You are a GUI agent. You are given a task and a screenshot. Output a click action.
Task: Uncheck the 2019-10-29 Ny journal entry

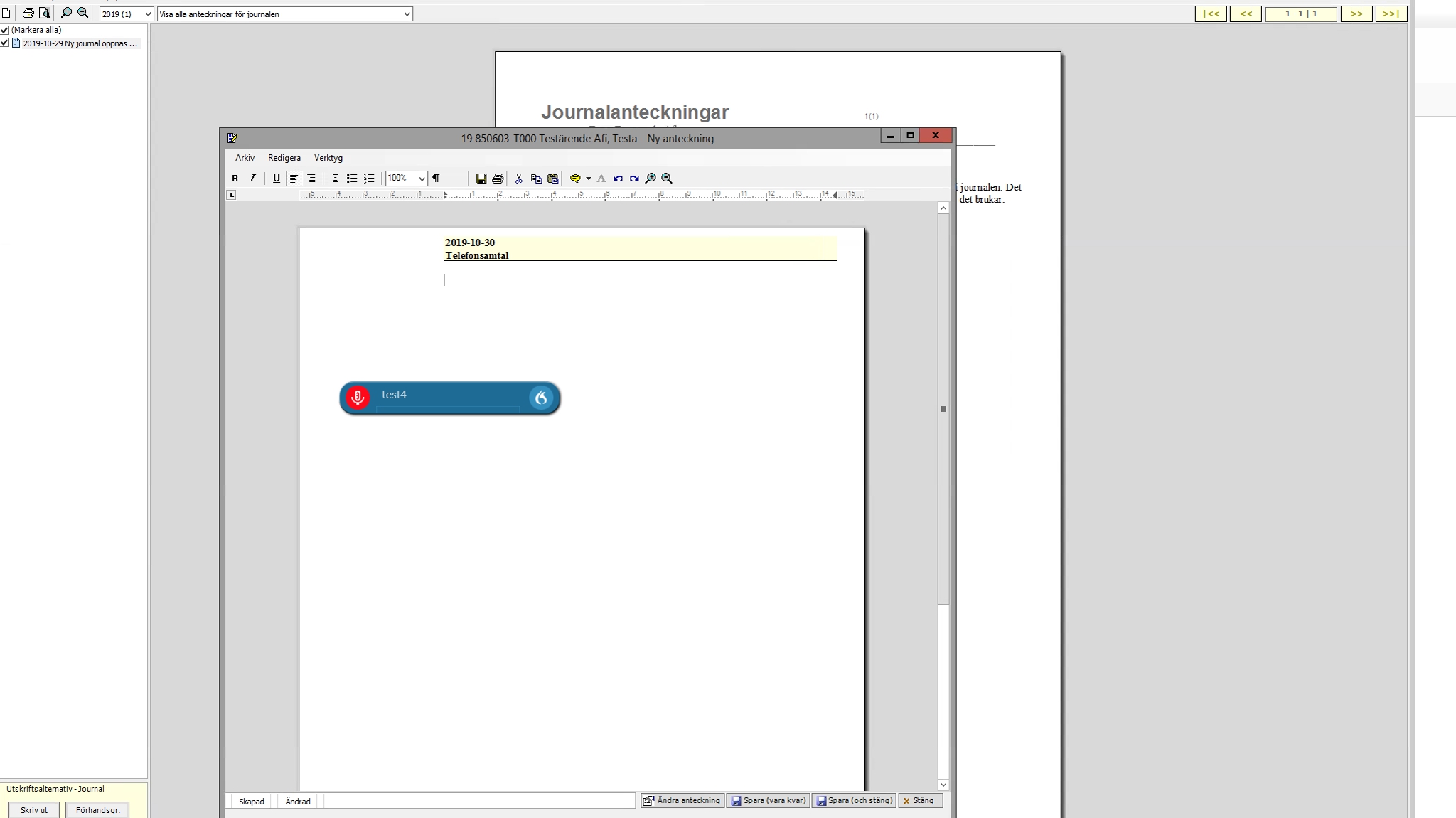point(4,43)
